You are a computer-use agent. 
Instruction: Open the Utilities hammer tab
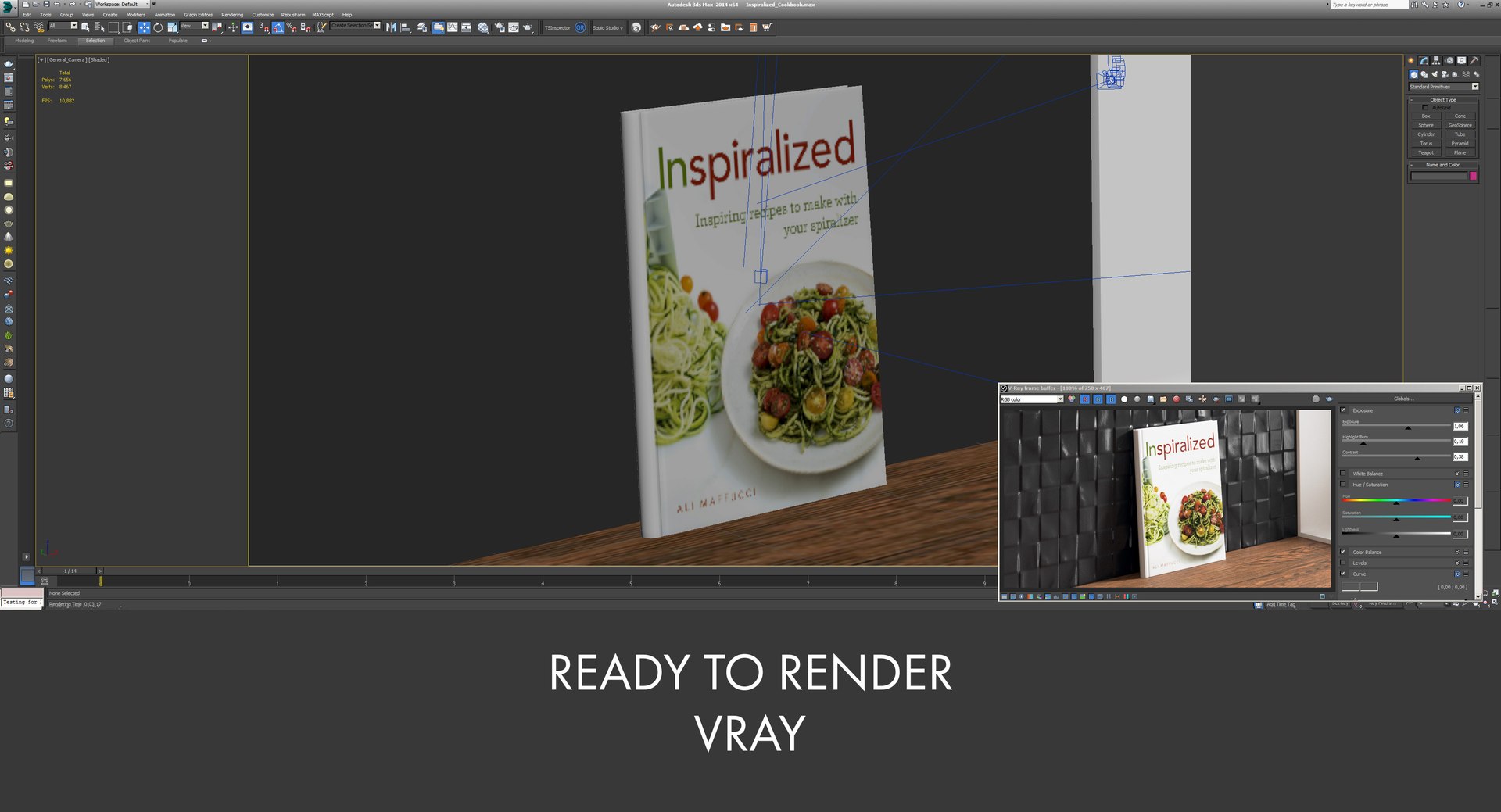tap(1474, 60)
